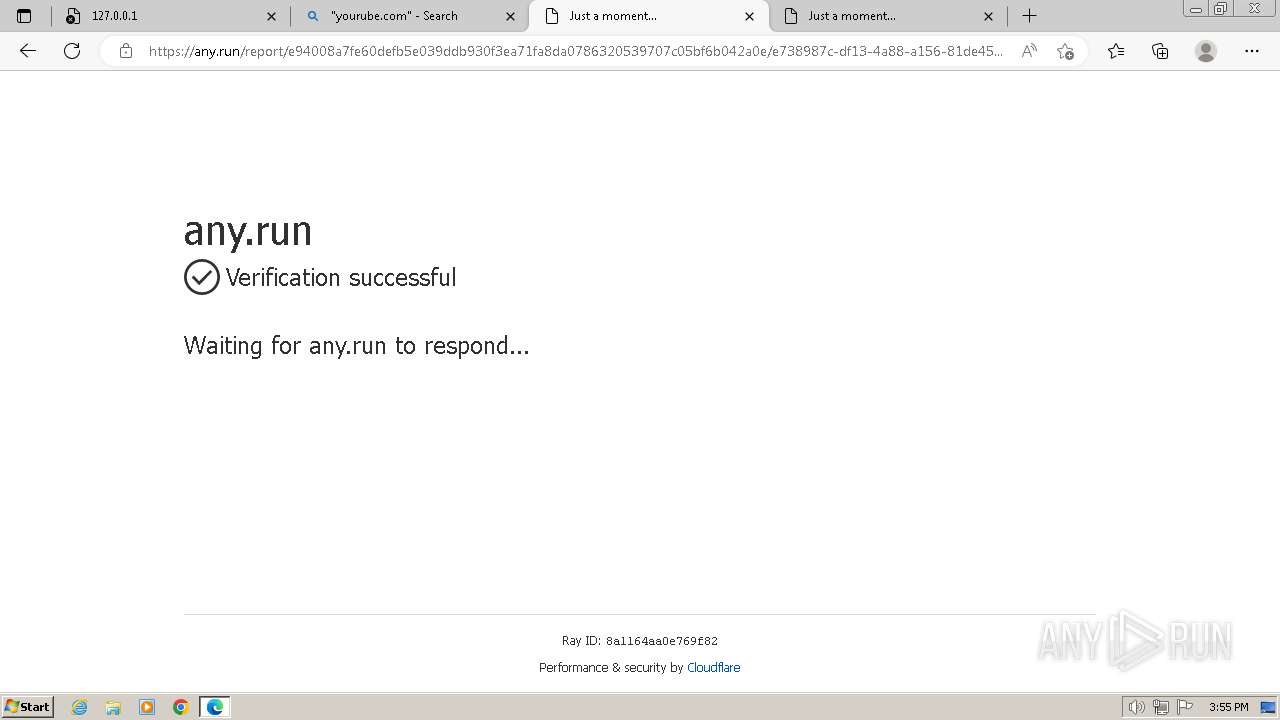This screenshot has height=720, width=1280.
Task: Launch Internet Explorer from taskbar
Action: point(80,707)
